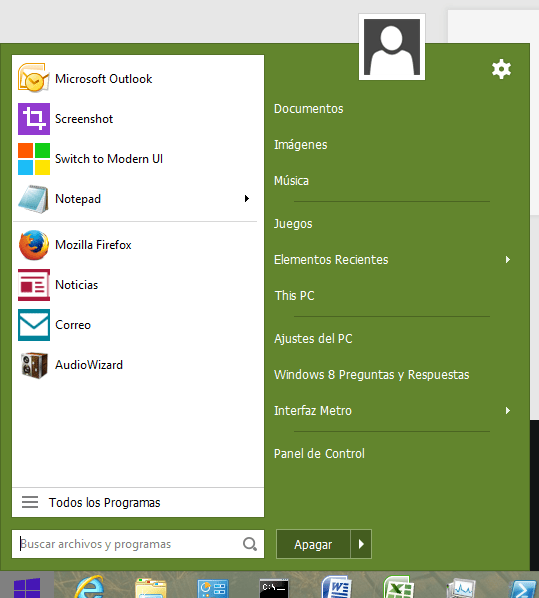Open This PC
This screenshot has height=598, width=539.
tap(294, 296)
